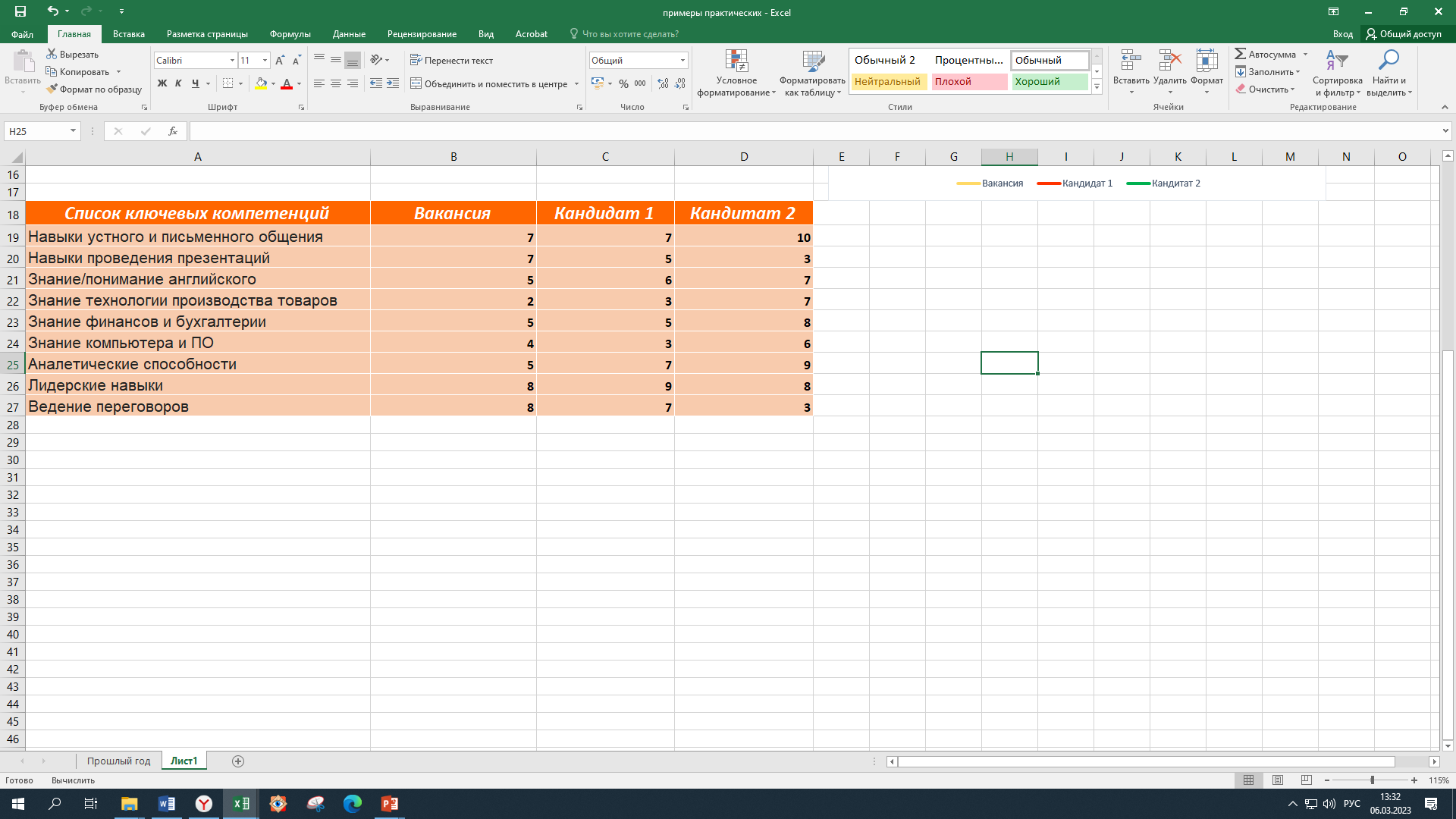Select cell B19 with value 7
The width and height of the screenshot is (1456, 819).
tap(453, 237)
